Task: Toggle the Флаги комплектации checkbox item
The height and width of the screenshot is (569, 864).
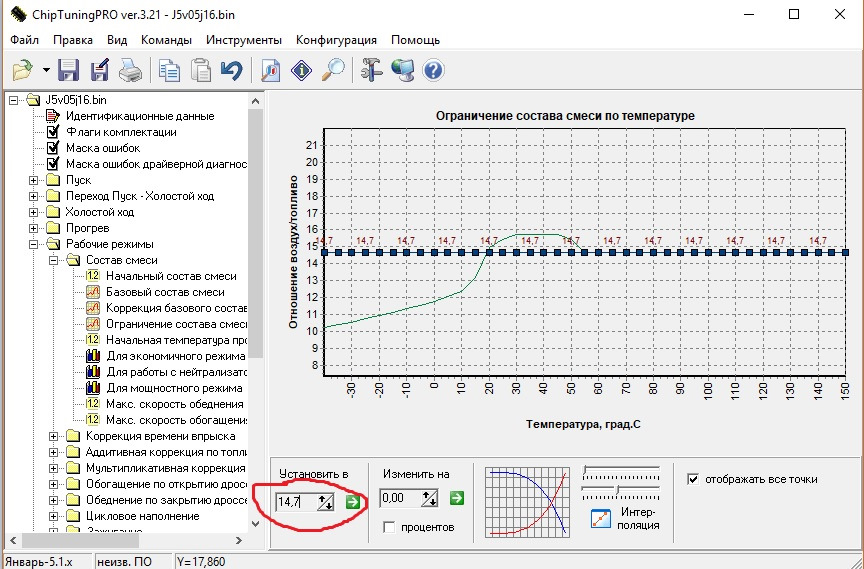Action: [53, 132]
